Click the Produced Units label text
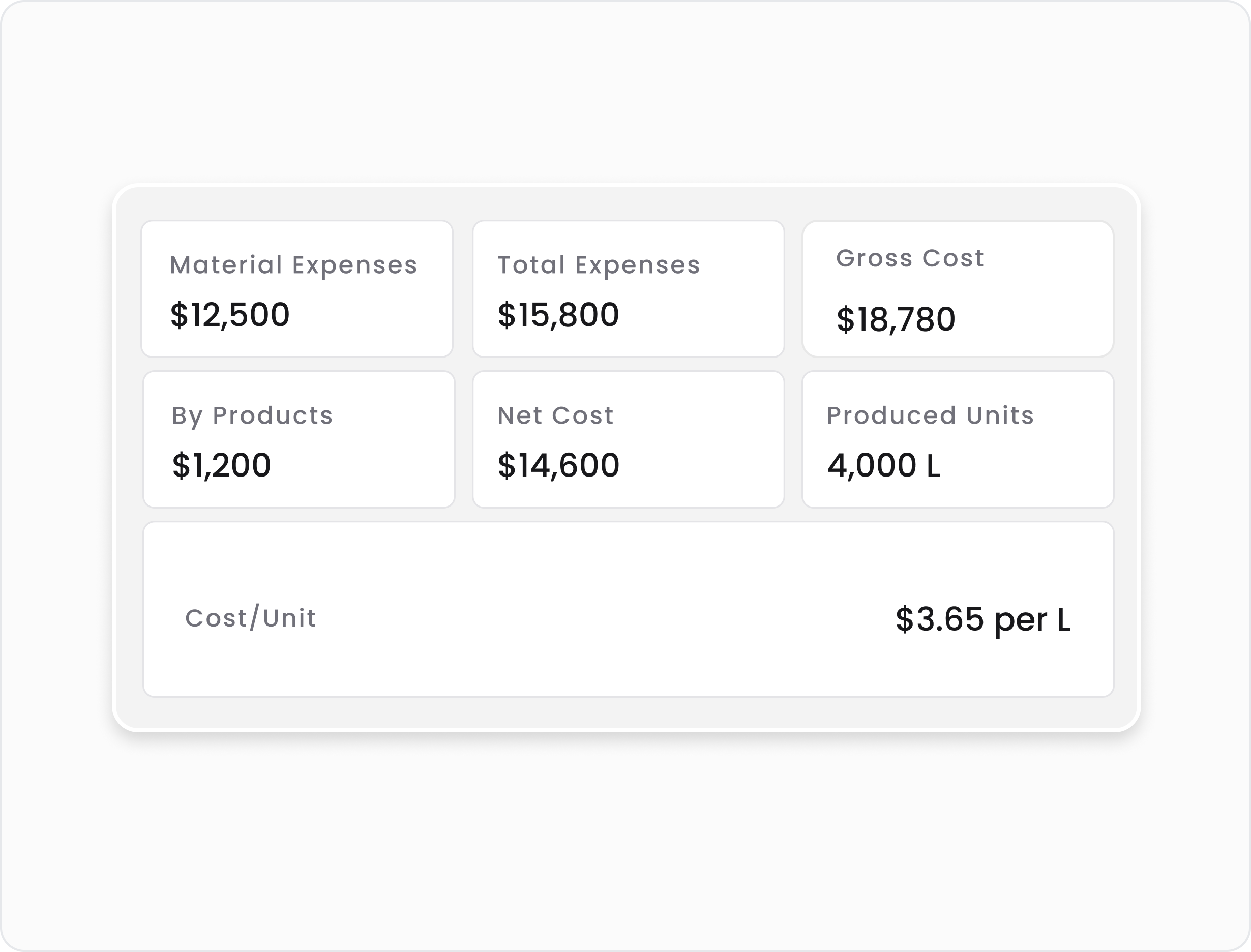Image resolution: width=1251 pixels, height=952 pixels. click(x=930, y=415)
